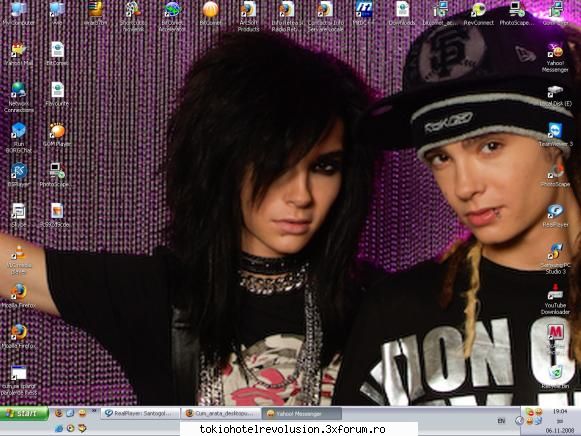Select the RevConnect desktop icon

(x=479, y=13)
